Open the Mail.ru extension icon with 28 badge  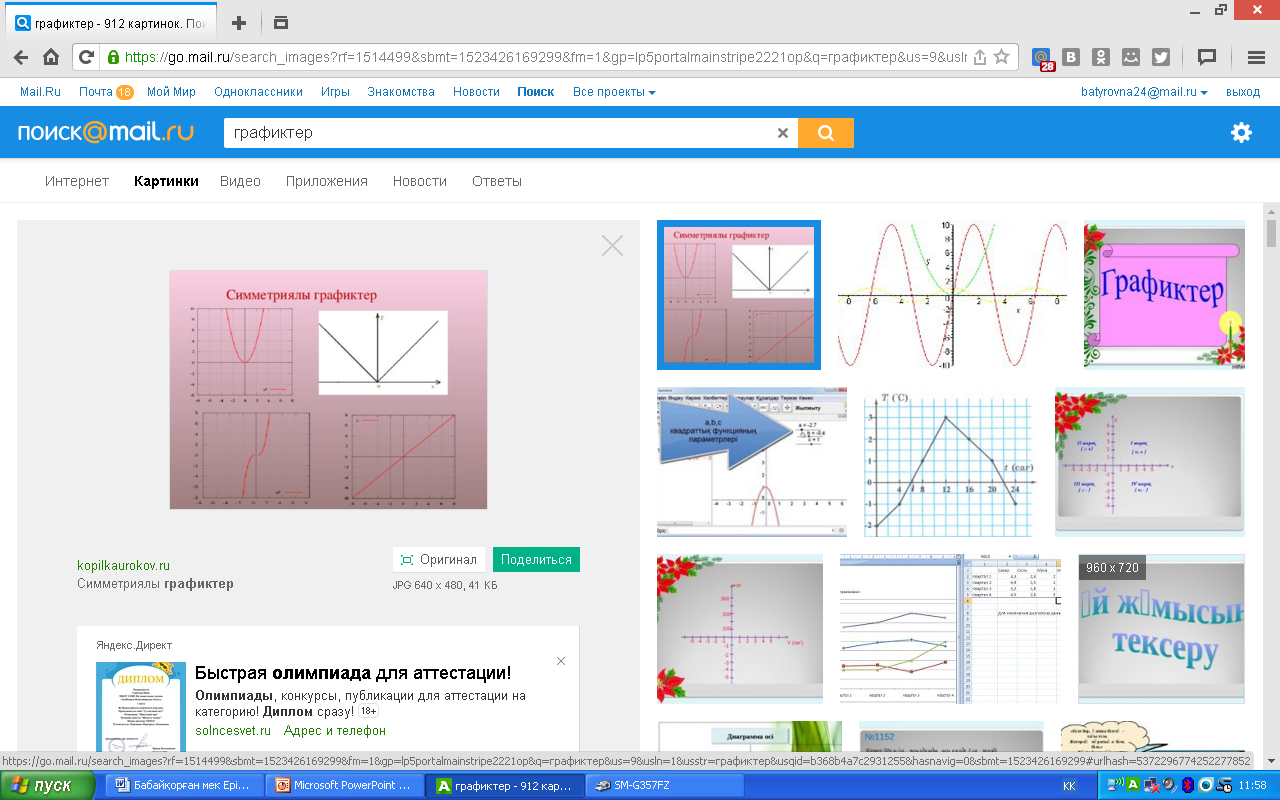pos(1042,58)
